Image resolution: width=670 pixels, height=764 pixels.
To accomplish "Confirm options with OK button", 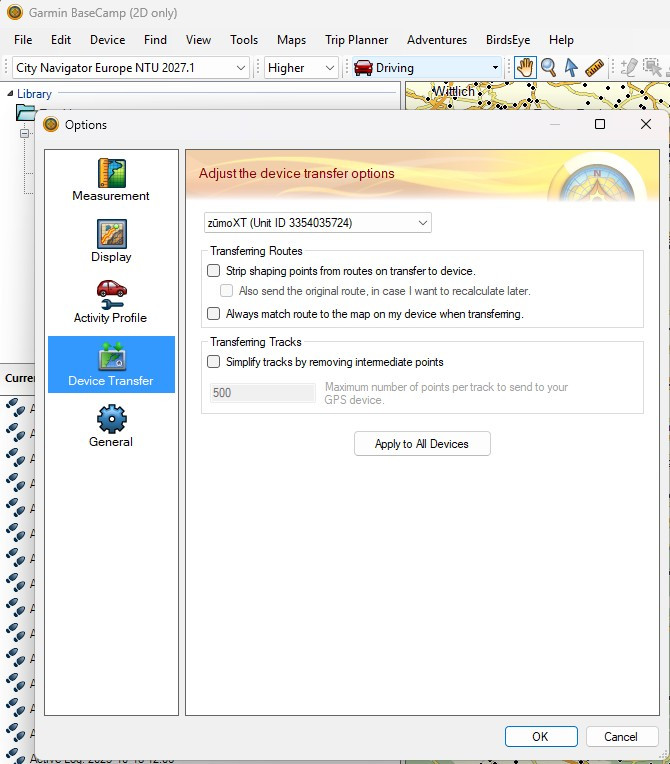I will pyautogui.click(x=541, y=736).
